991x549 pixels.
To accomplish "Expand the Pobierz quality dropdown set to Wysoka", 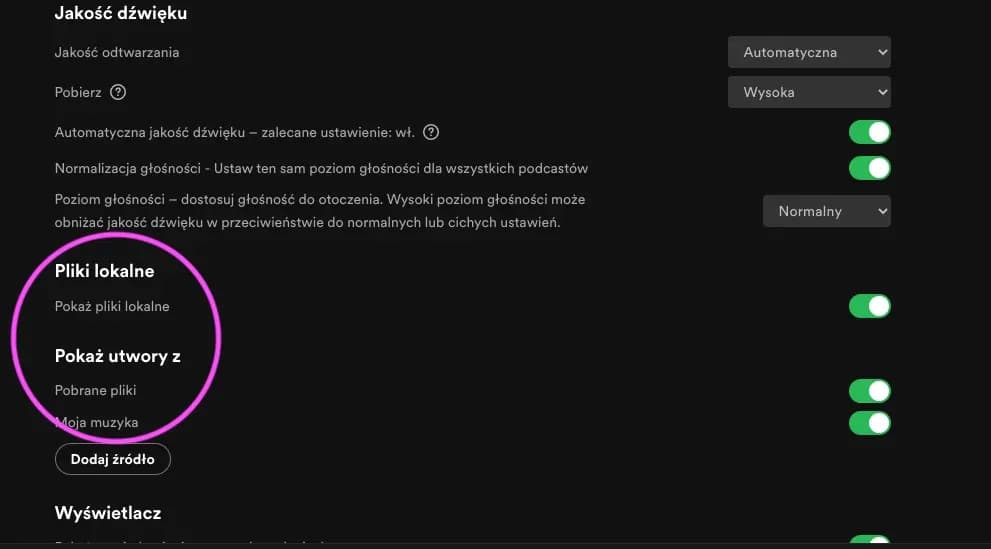I will [808, 92].
